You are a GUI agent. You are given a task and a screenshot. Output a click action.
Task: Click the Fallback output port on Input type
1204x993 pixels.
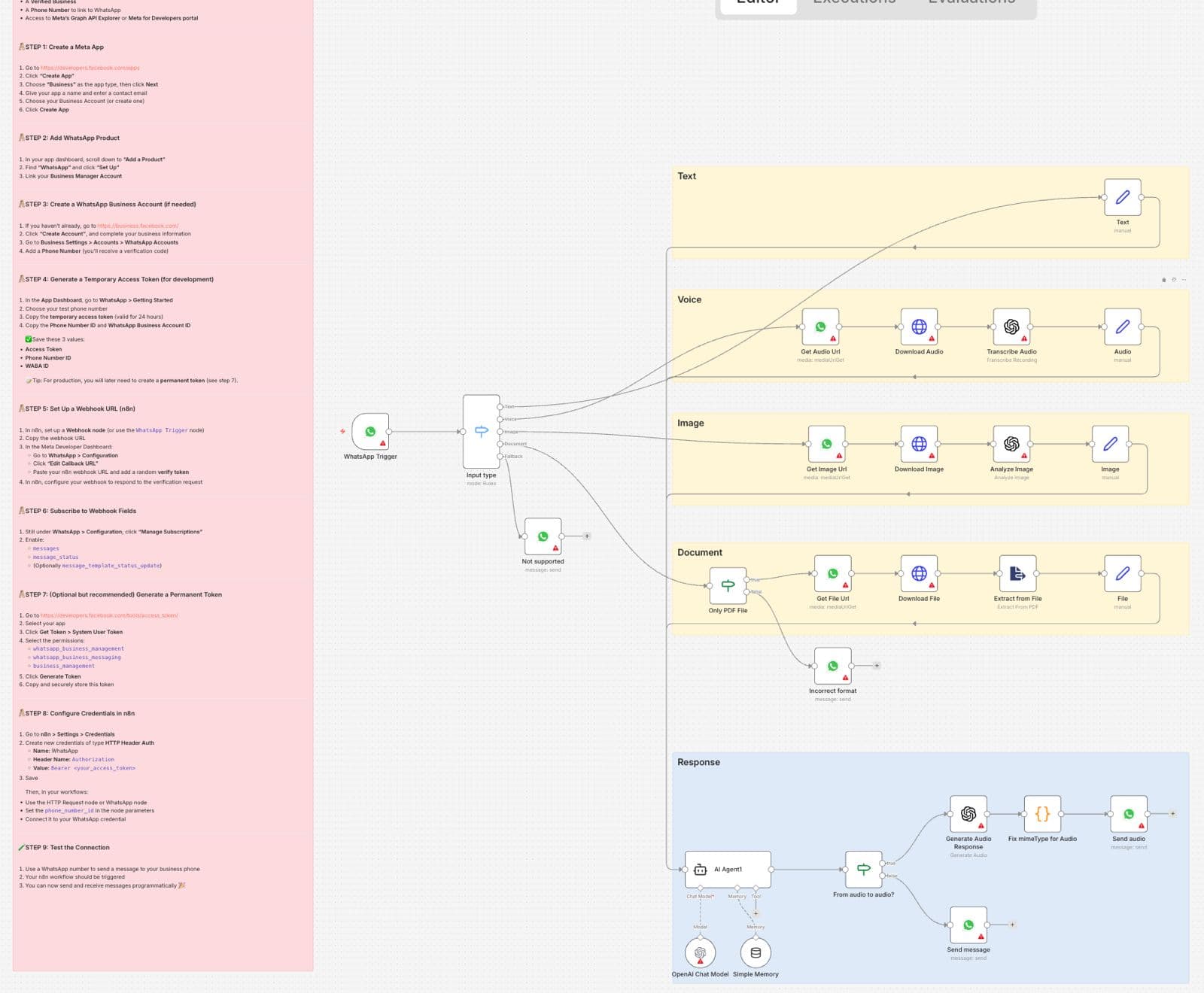[x=500, y=457]
